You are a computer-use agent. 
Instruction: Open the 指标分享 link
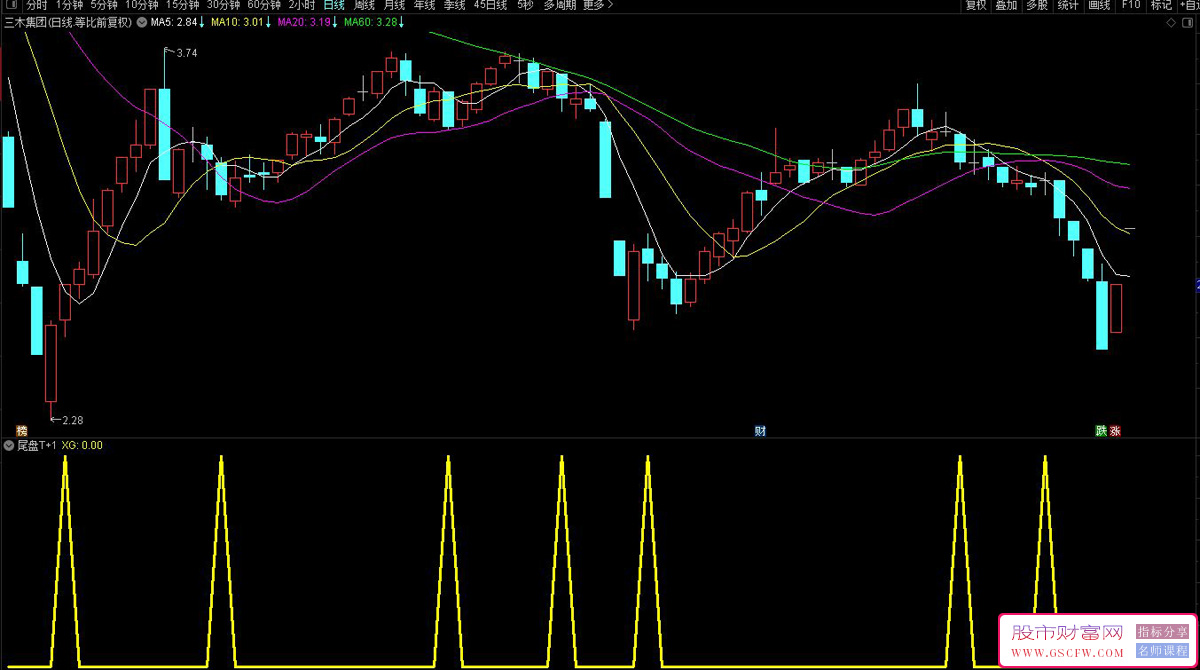click(1162, 632)
